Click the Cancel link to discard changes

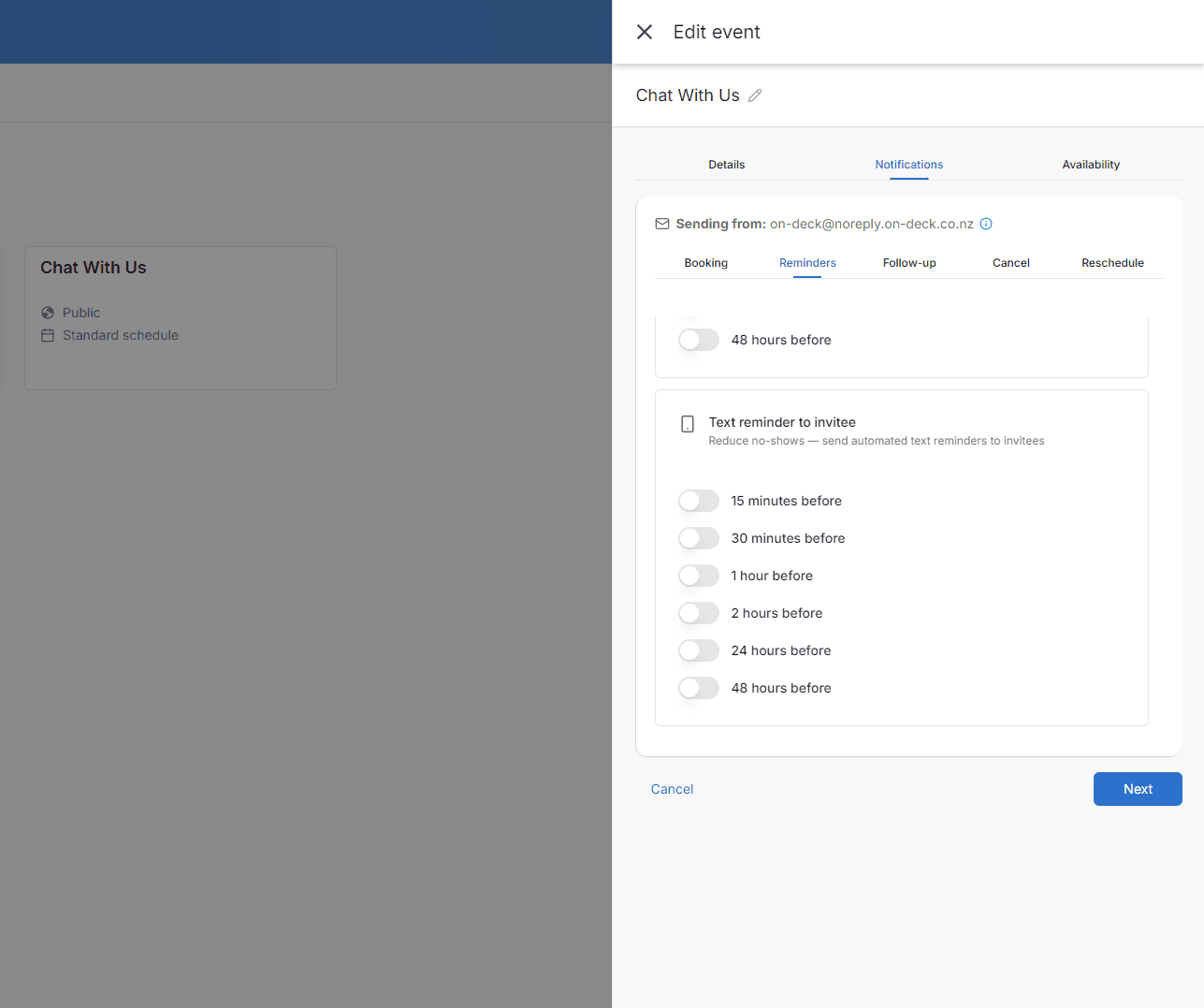pos(672,789)
